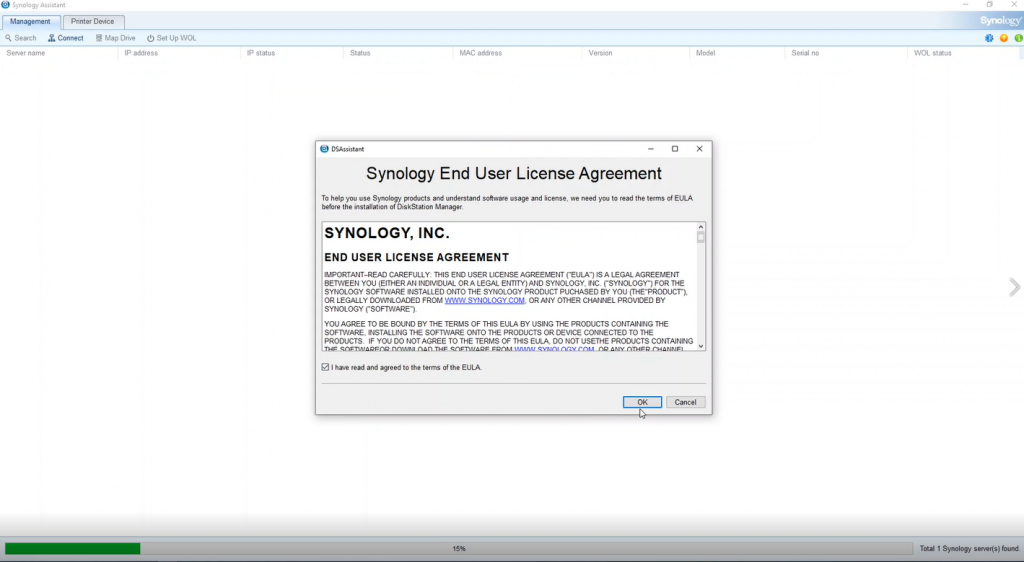
Task: Click the Map Drive toolbar button
Action: tap(115, 39)
